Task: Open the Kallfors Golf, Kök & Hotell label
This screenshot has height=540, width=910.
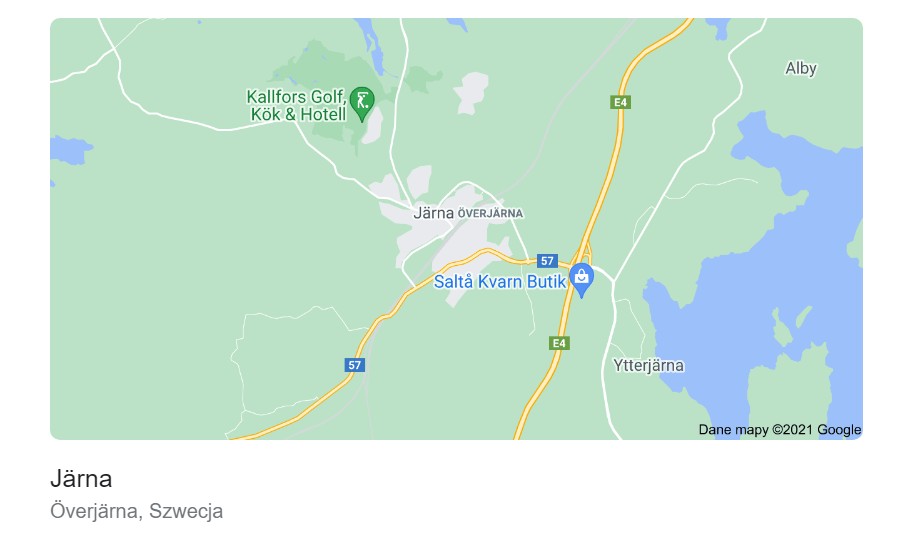Action: pos(297,105)
